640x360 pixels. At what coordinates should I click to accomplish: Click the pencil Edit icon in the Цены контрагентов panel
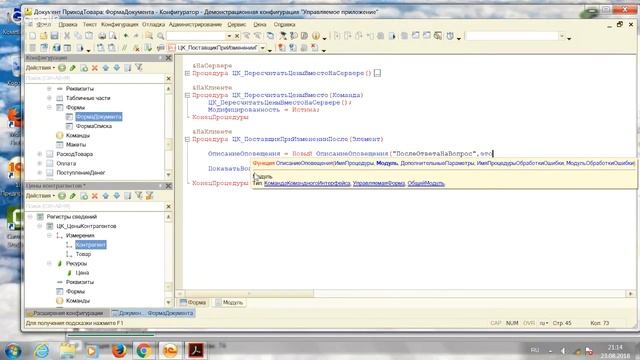[x=73, y=196]
